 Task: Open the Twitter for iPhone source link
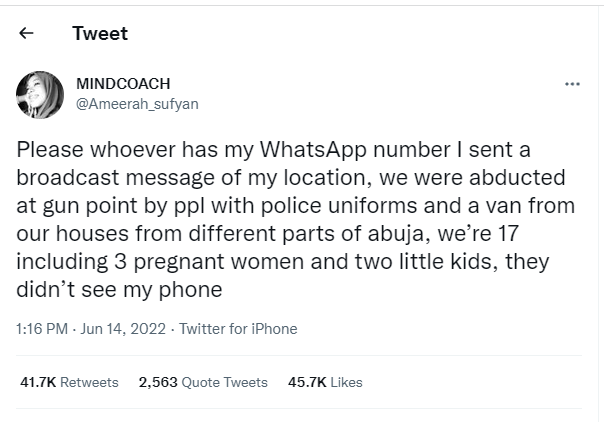(x=238, y=328)
